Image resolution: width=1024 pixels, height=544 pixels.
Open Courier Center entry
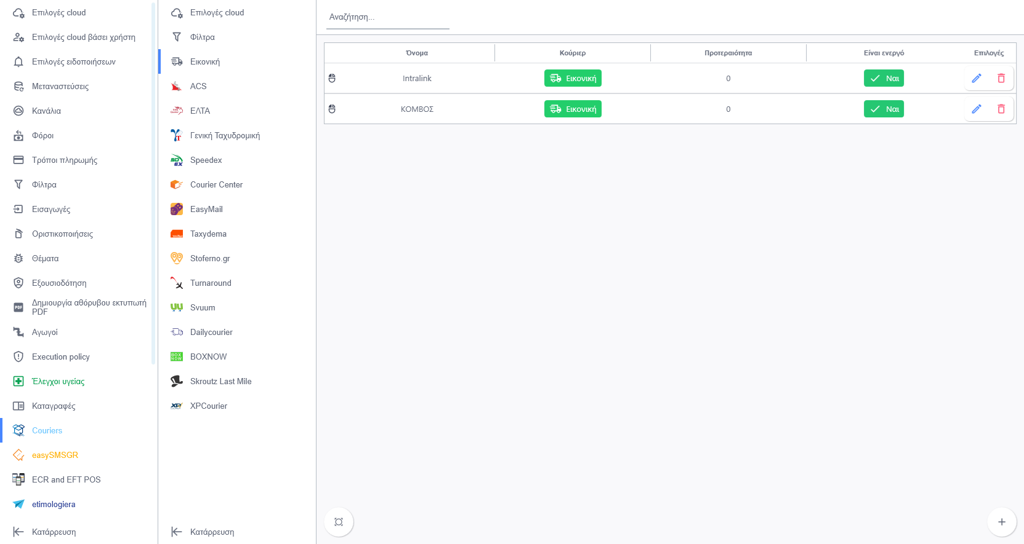216,185
